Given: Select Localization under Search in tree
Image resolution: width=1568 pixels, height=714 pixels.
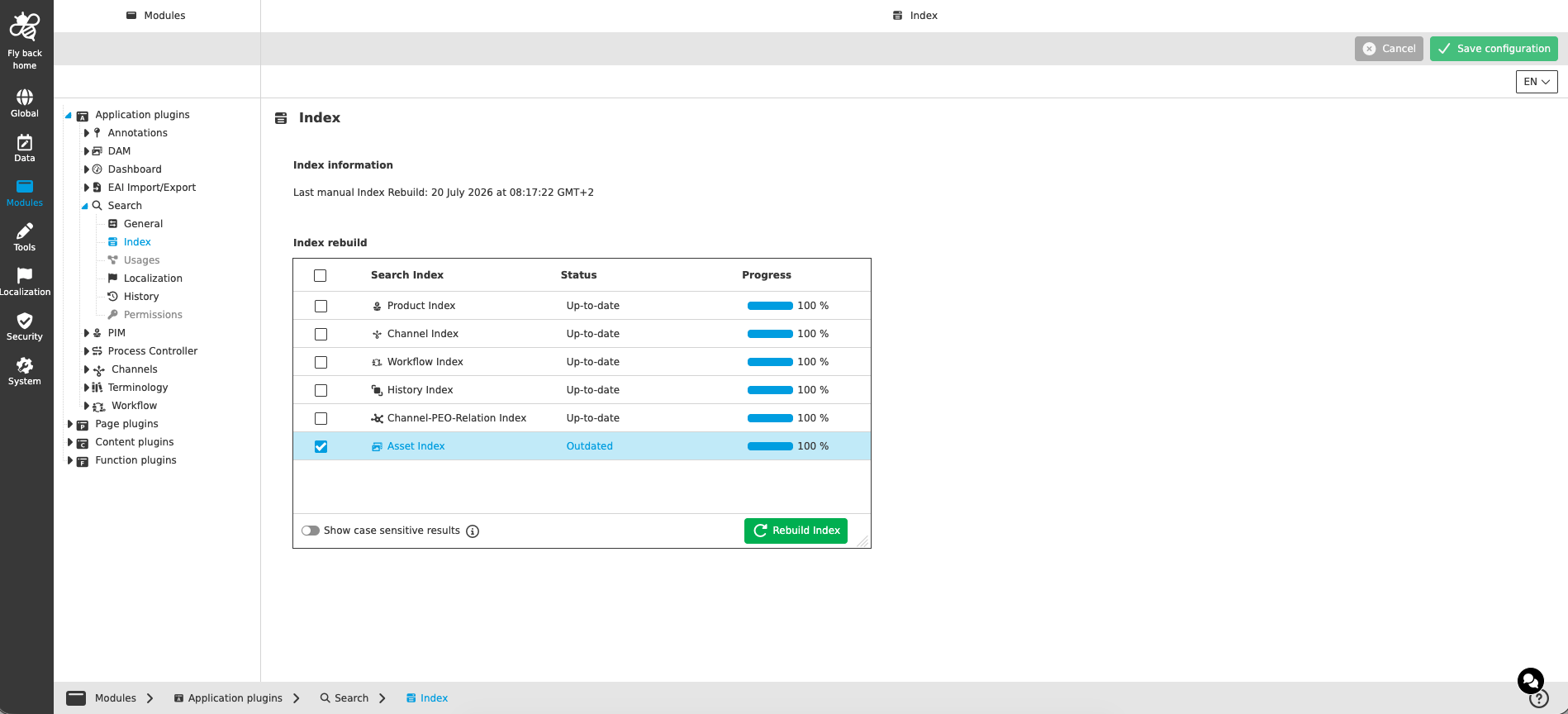Looking at the screenshot, I should coord(153,278).
